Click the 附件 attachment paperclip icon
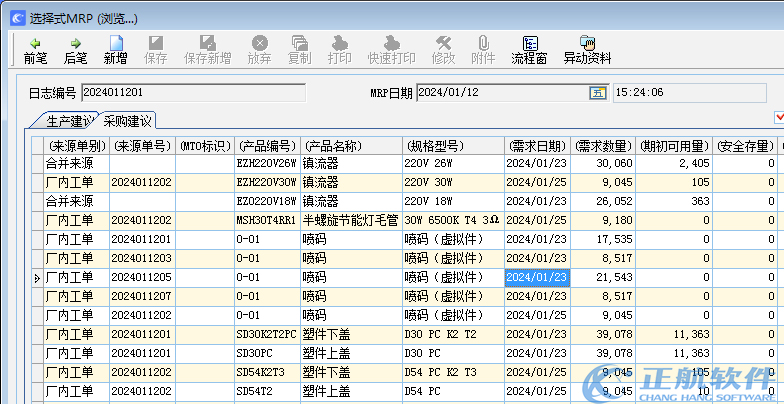The height and width of the screenshot is (404, 784). click(x=483, y=49)
